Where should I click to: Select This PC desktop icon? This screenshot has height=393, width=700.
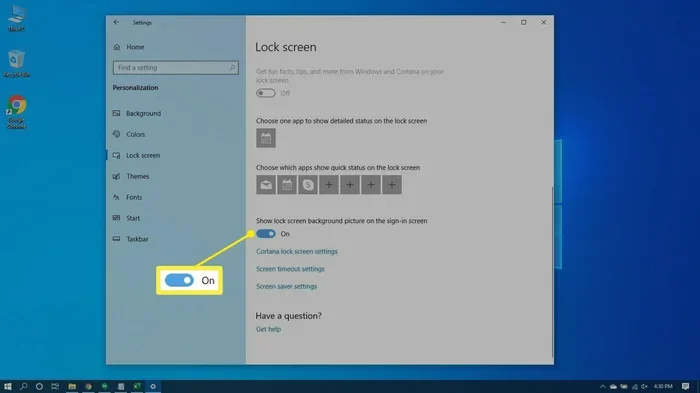pos(17,18)
